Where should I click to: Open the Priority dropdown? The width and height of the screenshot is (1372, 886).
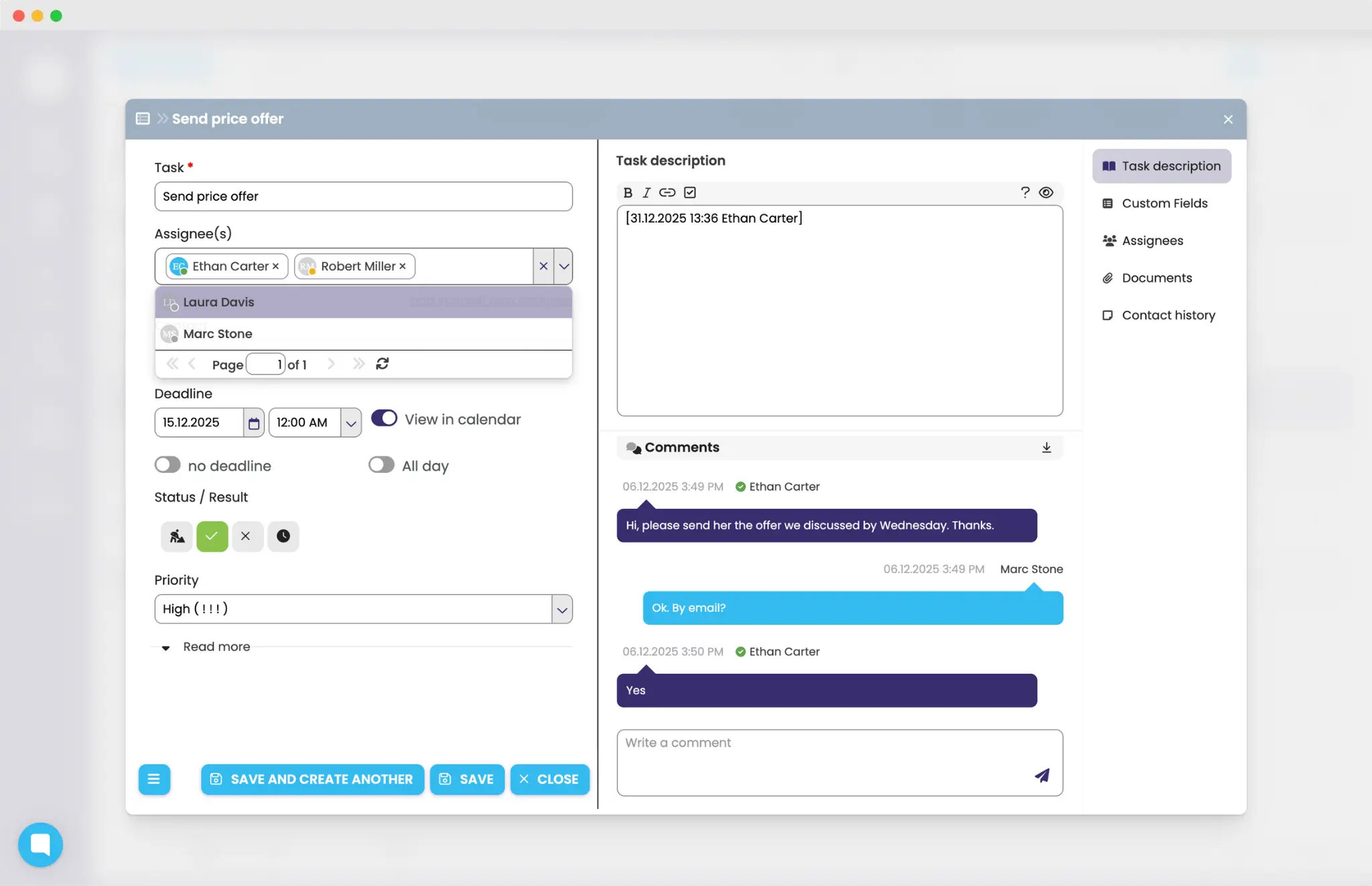561,609
